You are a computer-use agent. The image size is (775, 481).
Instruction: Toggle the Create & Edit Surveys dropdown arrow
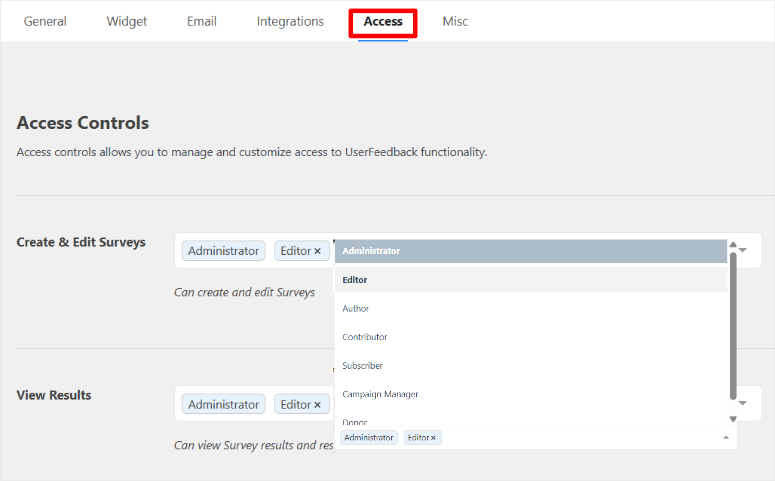tap(743, 251)
